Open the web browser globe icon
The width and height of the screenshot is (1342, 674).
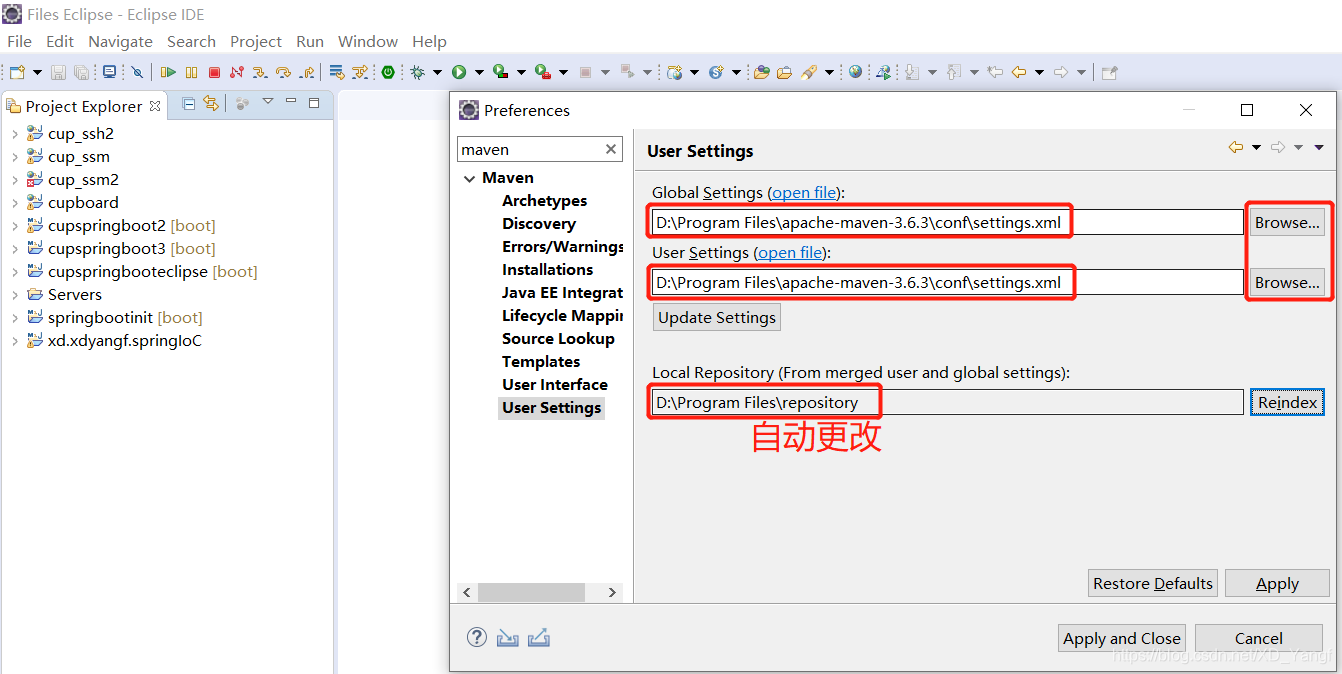pos(856,72)
